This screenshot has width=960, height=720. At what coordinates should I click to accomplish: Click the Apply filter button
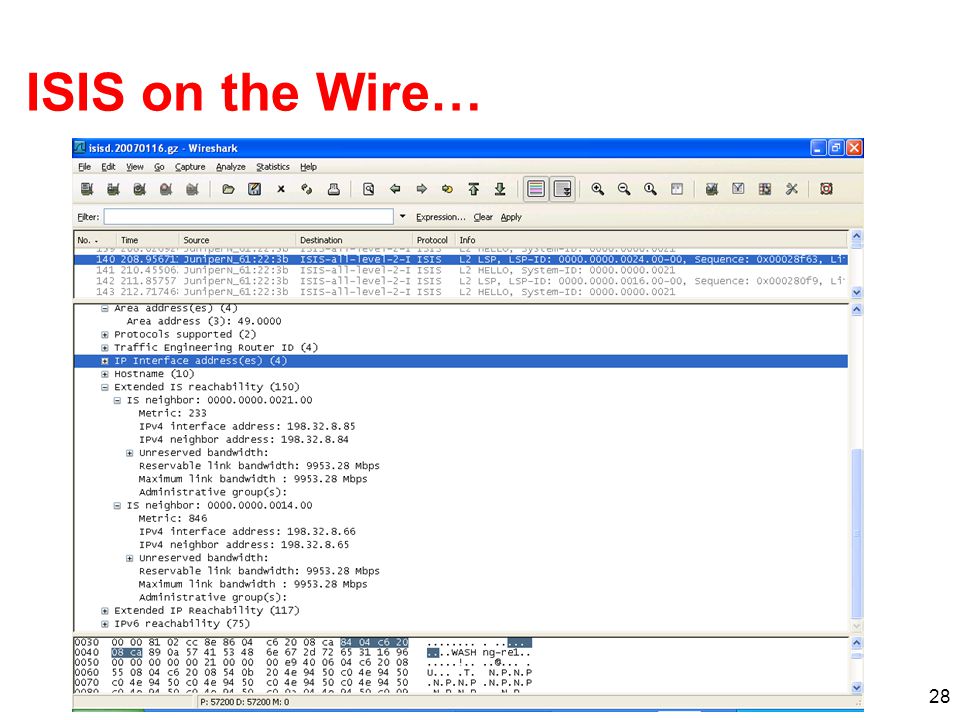coord(511,217)
